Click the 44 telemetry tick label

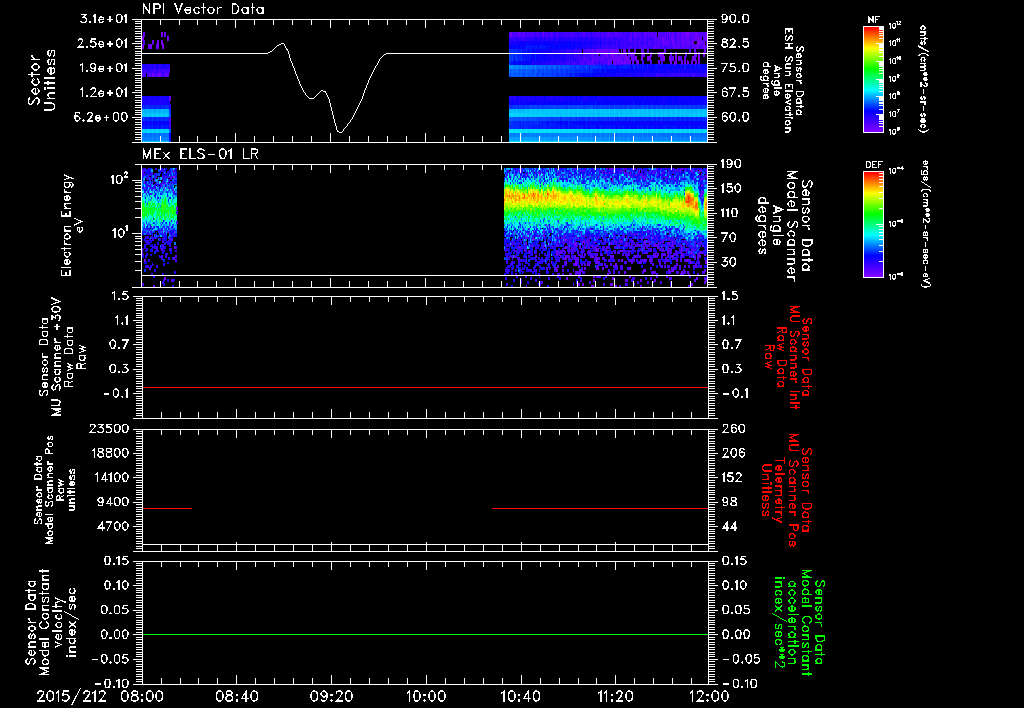click(729, 526)
